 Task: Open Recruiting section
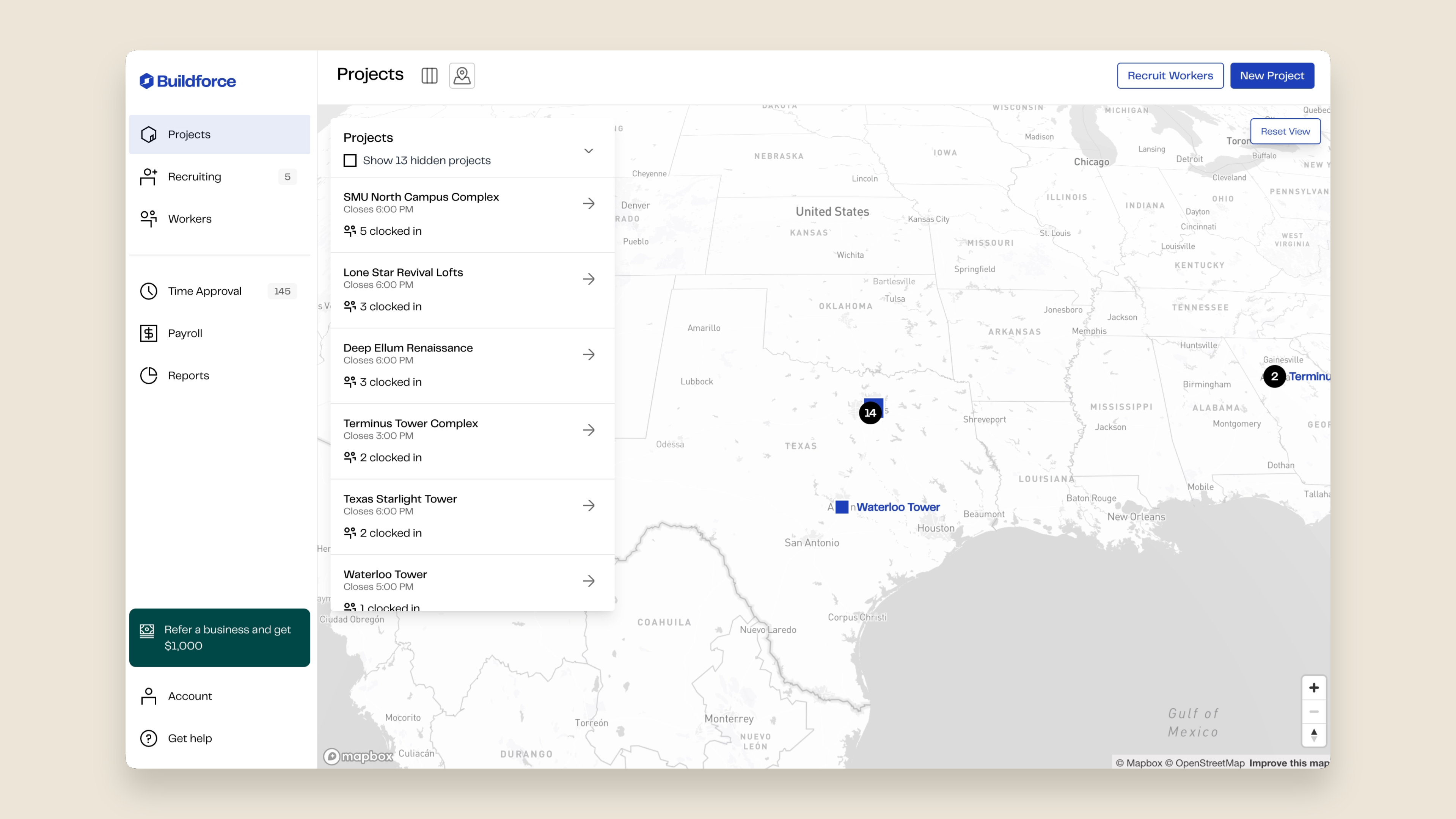(219, 177)
